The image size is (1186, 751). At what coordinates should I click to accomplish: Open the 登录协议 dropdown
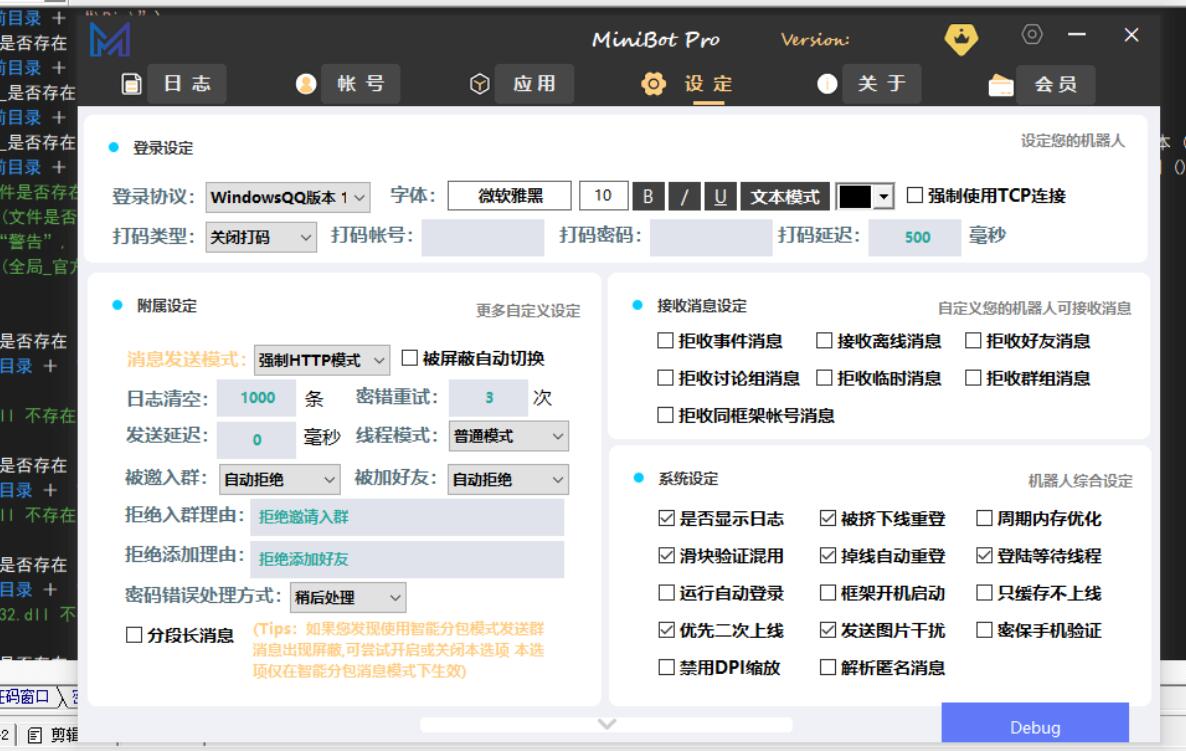[287, 197]
